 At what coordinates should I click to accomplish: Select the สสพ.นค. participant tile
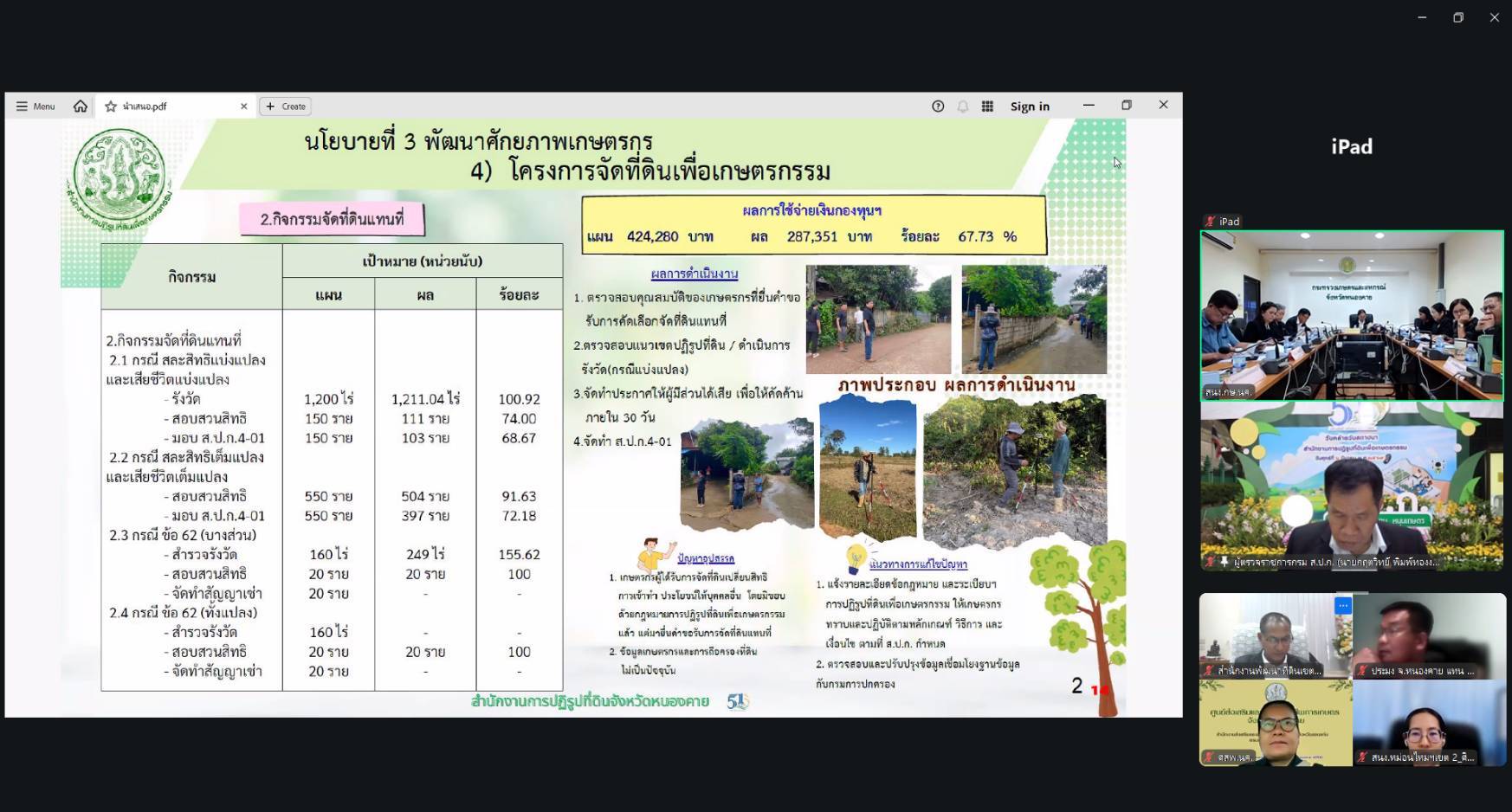[1276, 723]
